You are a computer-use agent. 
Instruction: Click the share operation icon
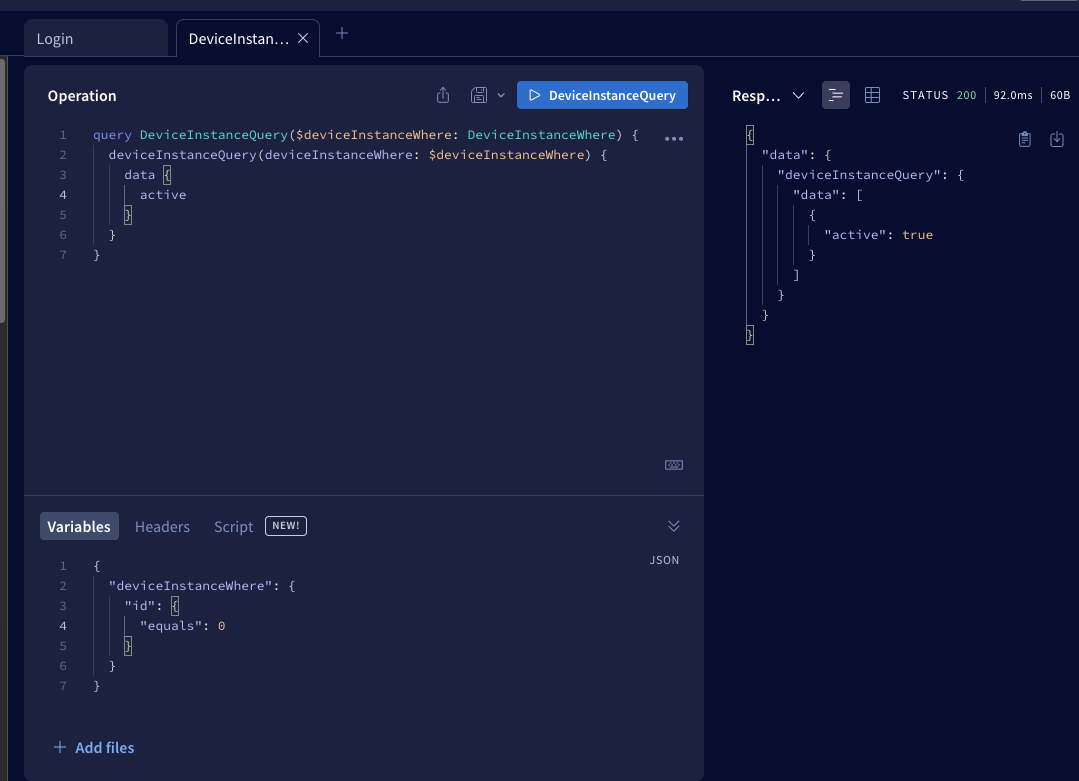443,95
